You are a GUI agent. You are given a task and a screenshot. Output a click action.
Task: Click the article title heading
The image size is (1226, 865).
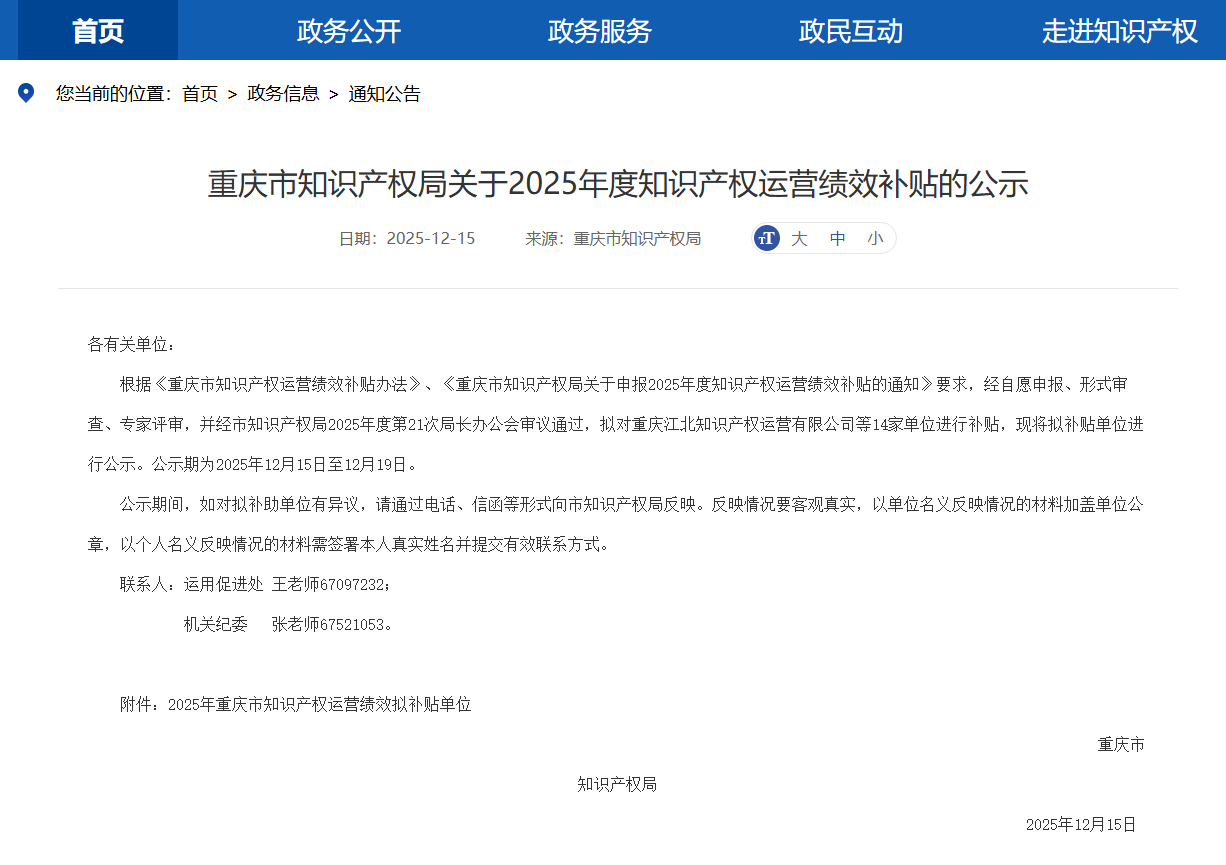[x=618, y=184]
